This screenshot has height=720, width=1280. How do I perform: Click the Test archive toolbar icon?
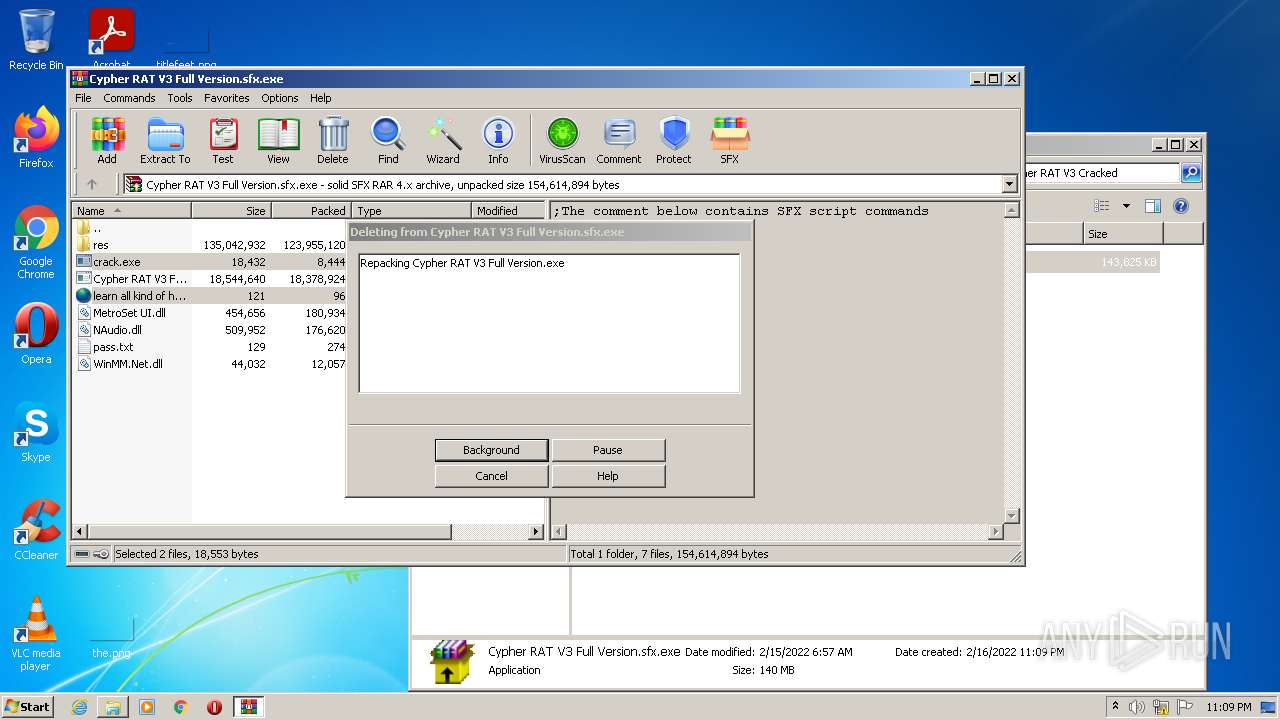coord(223,140)
